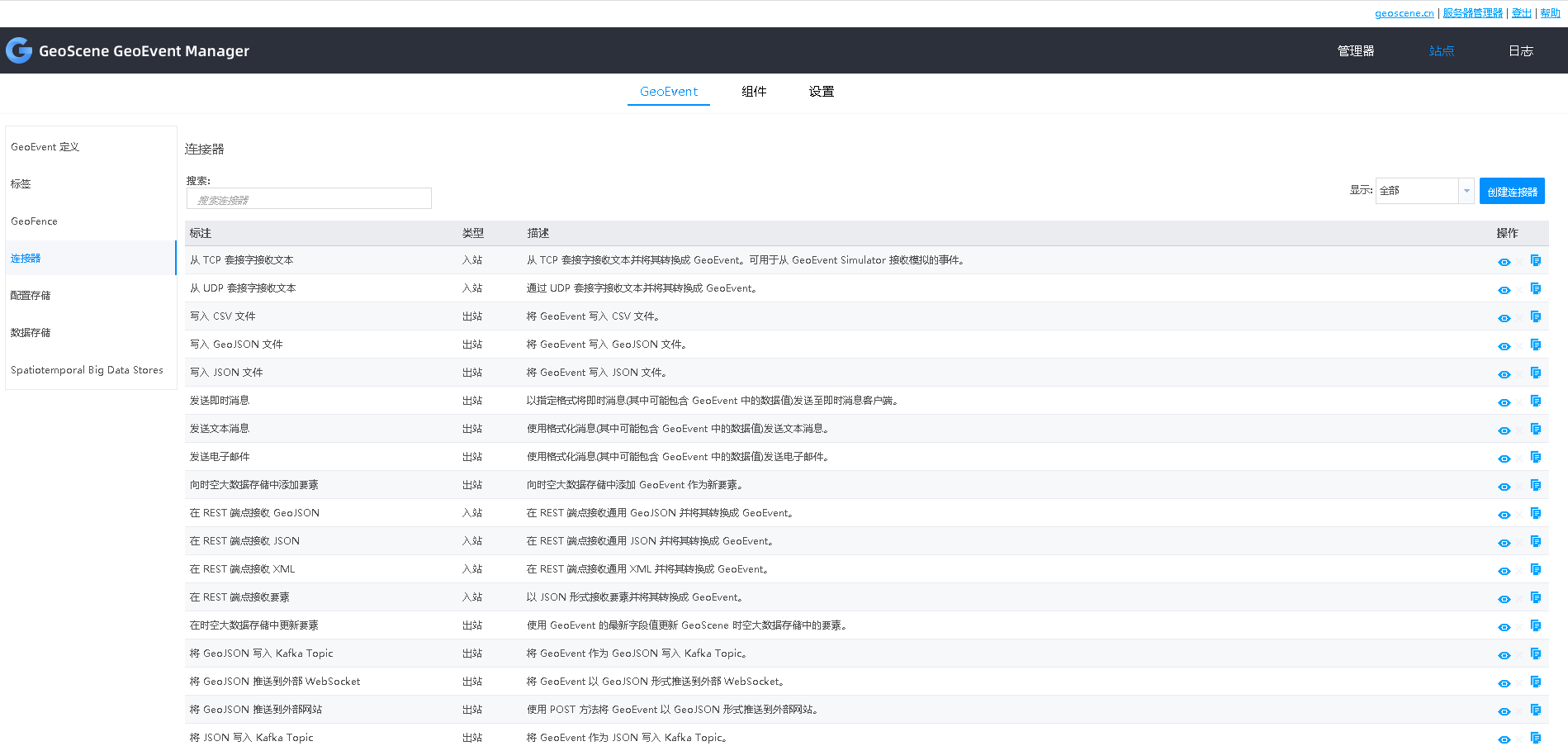Switch to the 组件 tab
Viewport: 1568px width, 751px height.
pos(754,92)
